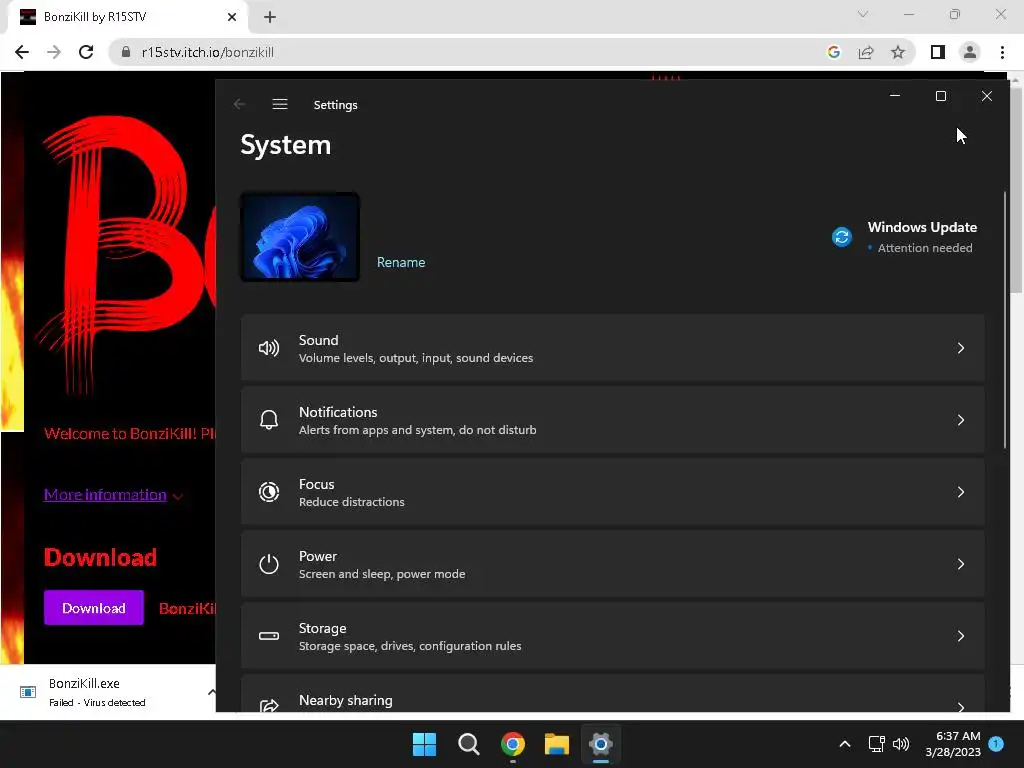
Task: Click the Welcome to BonziKill text
Action: pos(129,434)
